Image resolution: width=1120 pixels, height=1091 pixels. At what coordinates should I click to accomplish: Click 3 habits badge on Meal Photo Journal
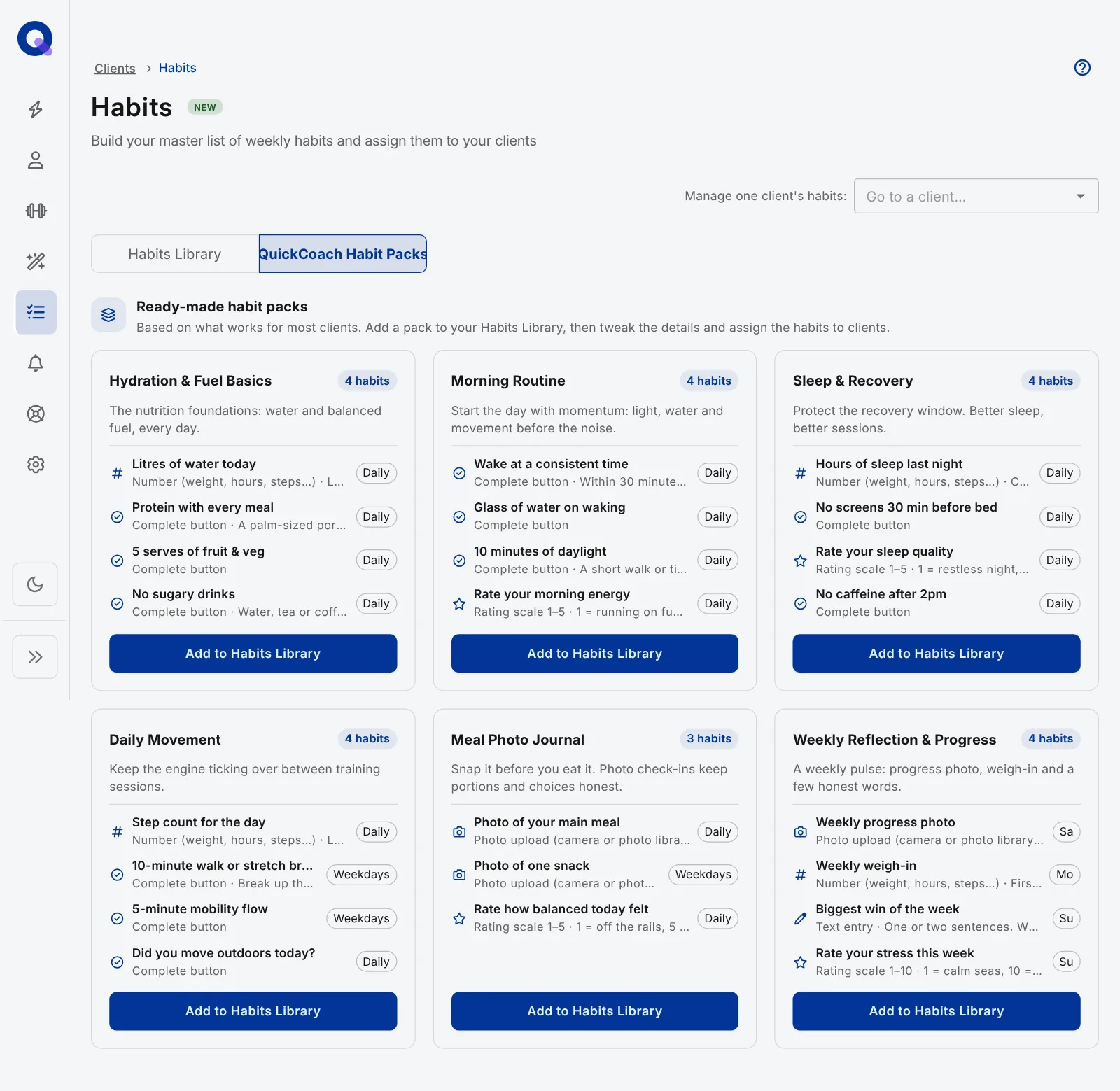coord(708,739)
